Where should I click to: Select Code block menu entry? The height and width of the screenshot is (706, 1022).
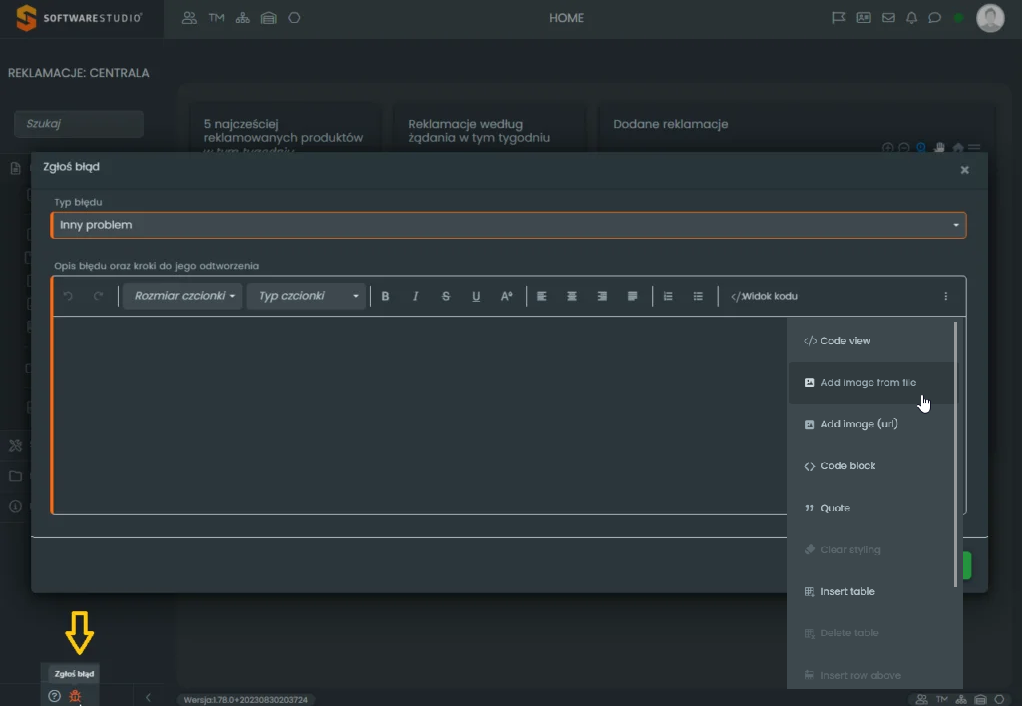click(x=847, y=466)
